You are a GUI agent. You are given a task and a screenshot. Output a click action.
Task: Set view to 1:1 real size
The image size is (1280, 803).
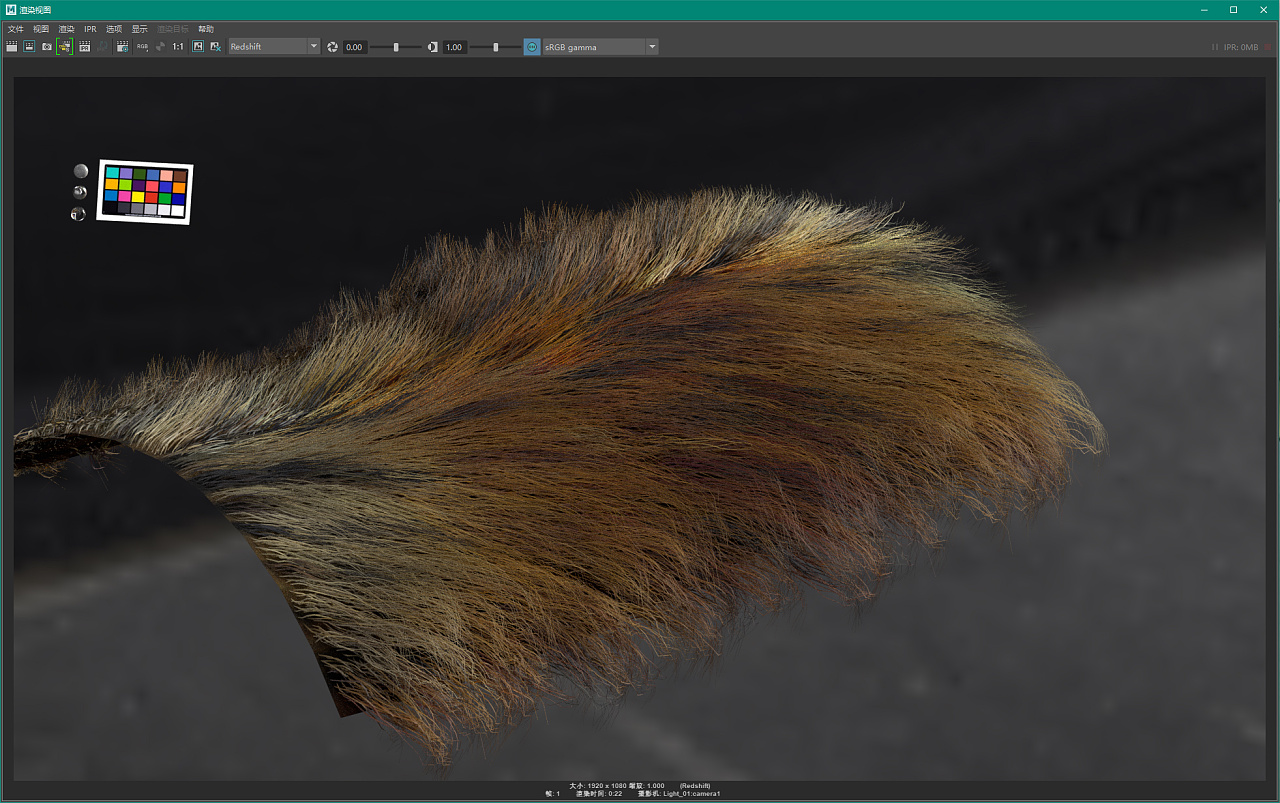point(178,47)
